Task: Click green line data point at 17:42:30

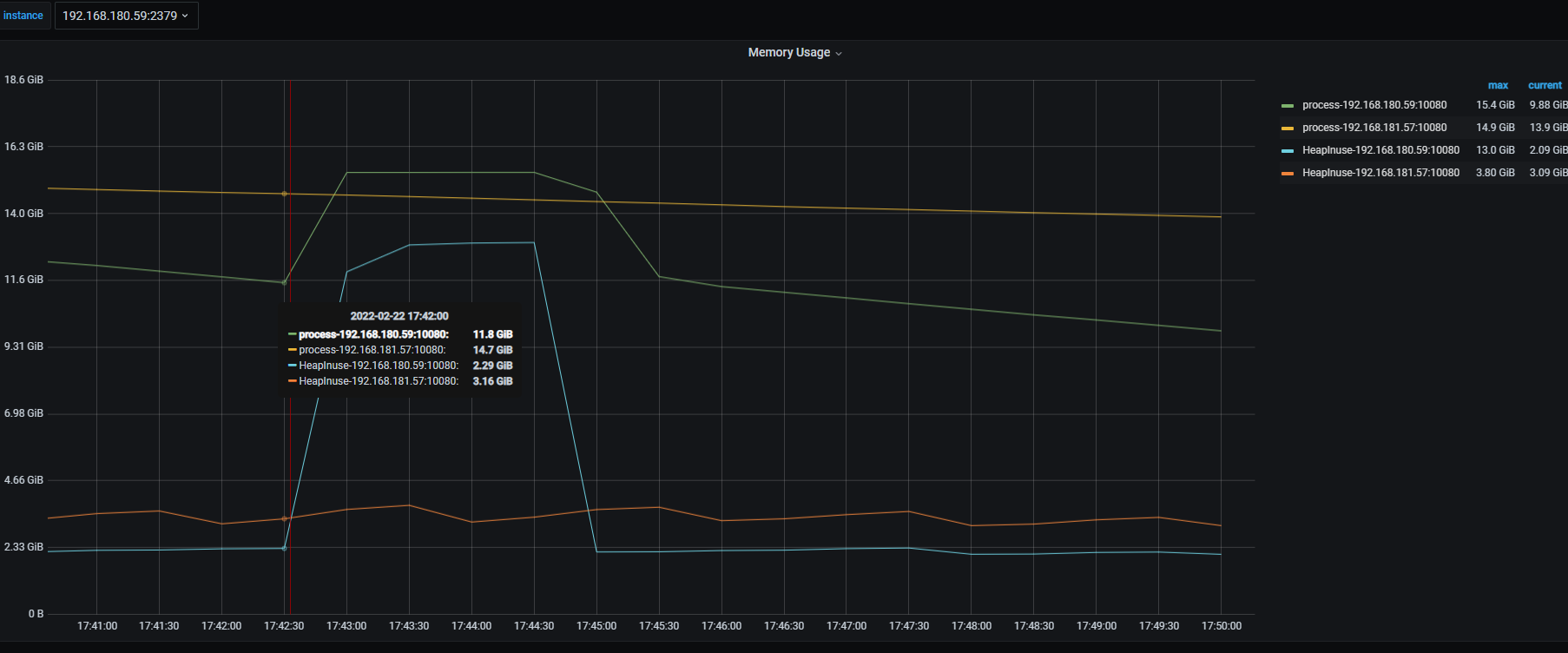Action: 284,282
